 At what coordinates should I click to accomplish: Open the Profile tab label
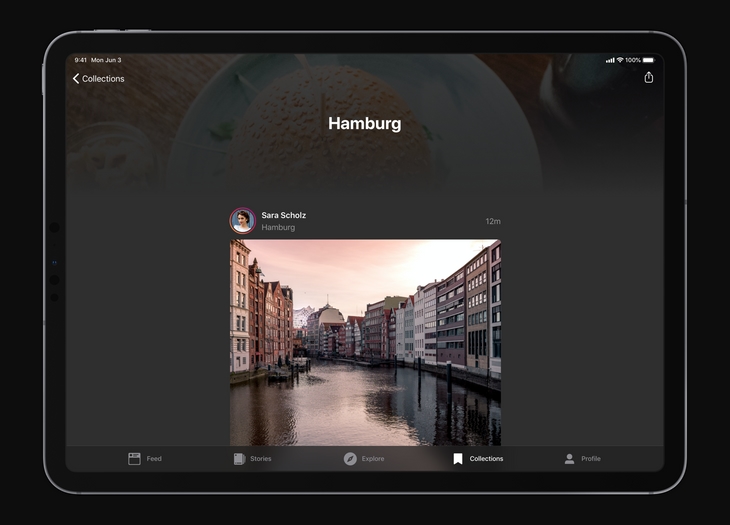pyautogui.click(x=591, y=459)
